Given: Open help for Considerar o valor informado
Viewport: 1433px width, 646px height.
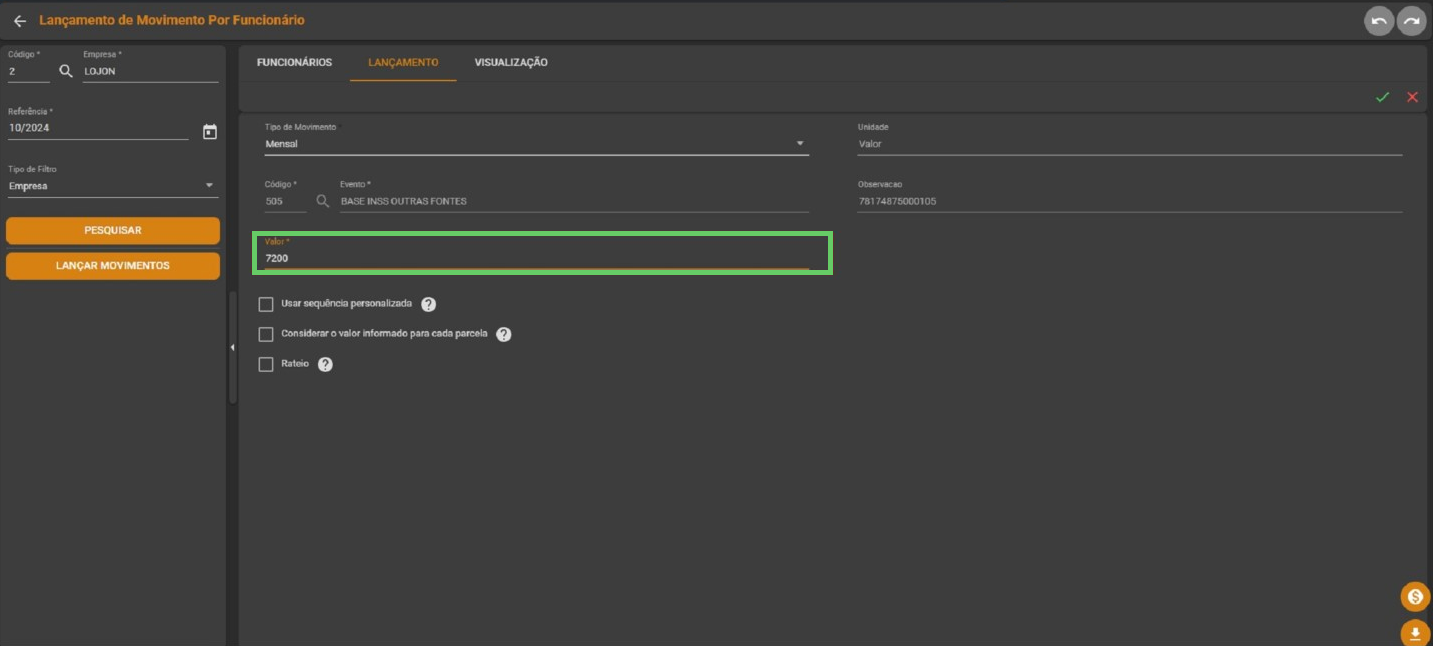Looking at the screenshot, I should point(504,334).
